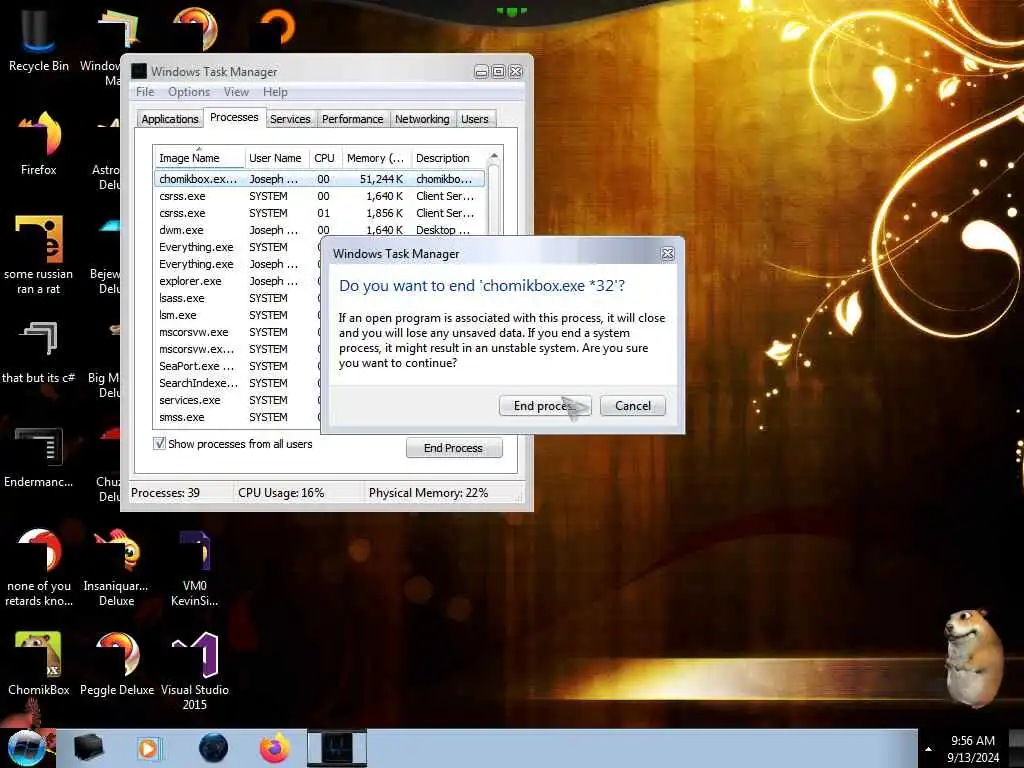Click the Task Manager taskbar button

[337, 748]
